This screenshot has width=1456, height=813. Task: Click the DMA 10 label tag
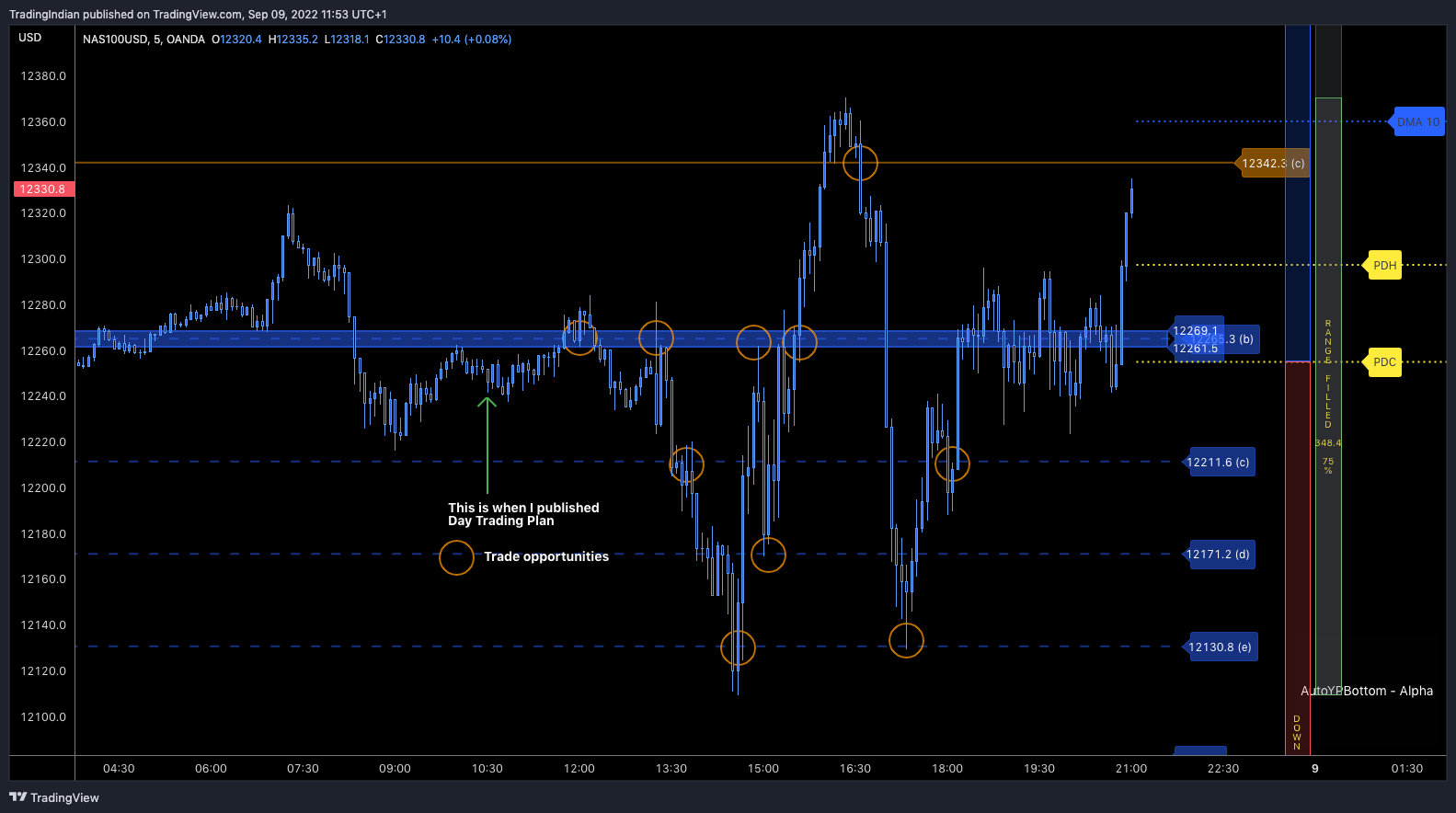click(1417, 121)
